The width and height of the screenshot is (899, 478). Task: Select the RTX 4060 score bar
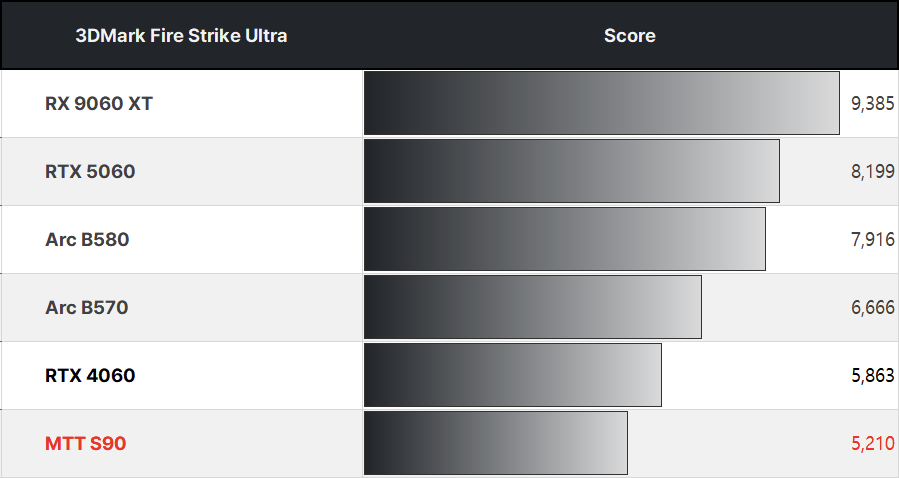(x=512, y=375)
